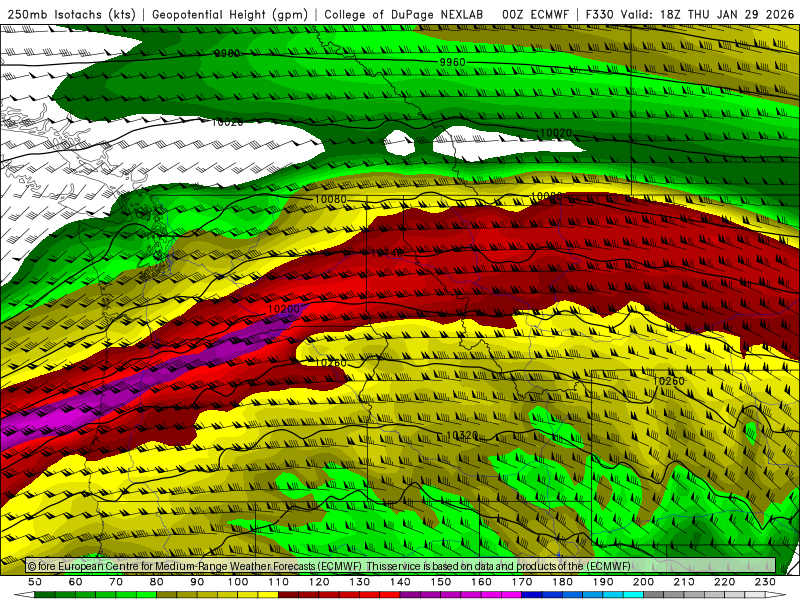Click the ECMWF copyright notice text
This screenshot has height=600, width=800.
pos(329,566)
